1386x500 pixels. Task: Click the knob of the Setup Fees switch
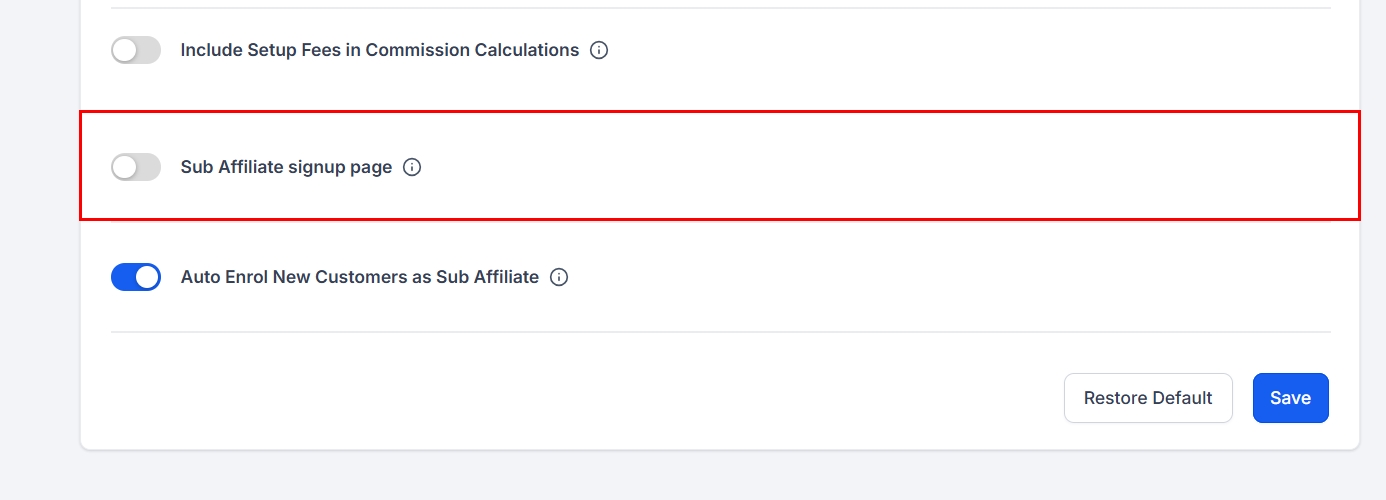click(125, 50)
